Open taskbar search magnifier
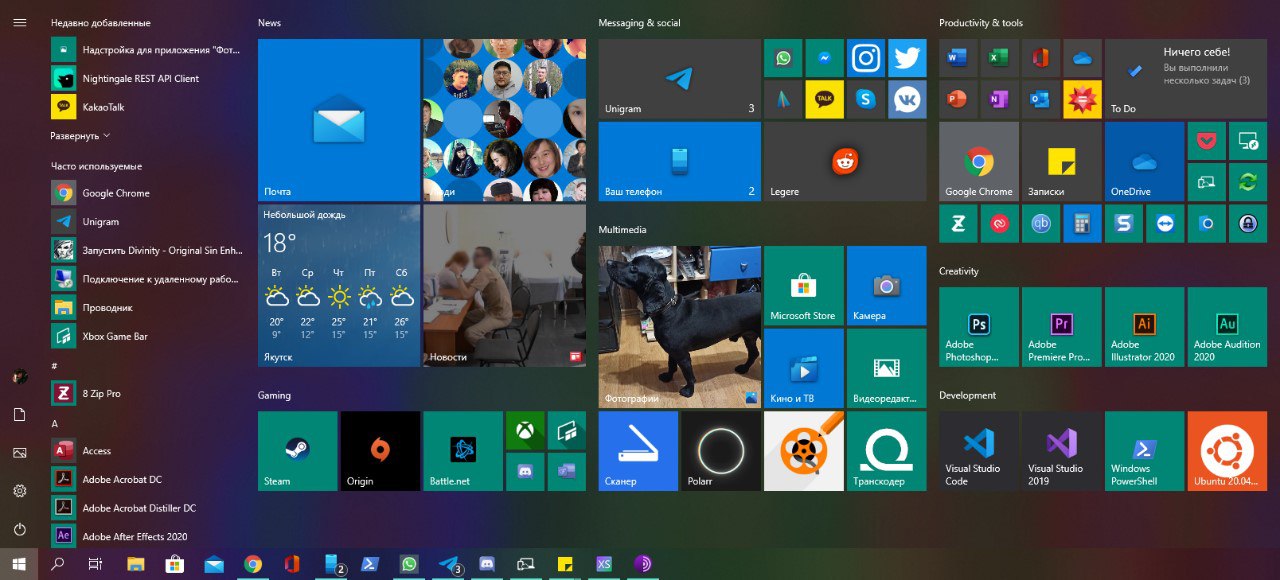This screenshot has width=1280, height=580. (57, 564)
